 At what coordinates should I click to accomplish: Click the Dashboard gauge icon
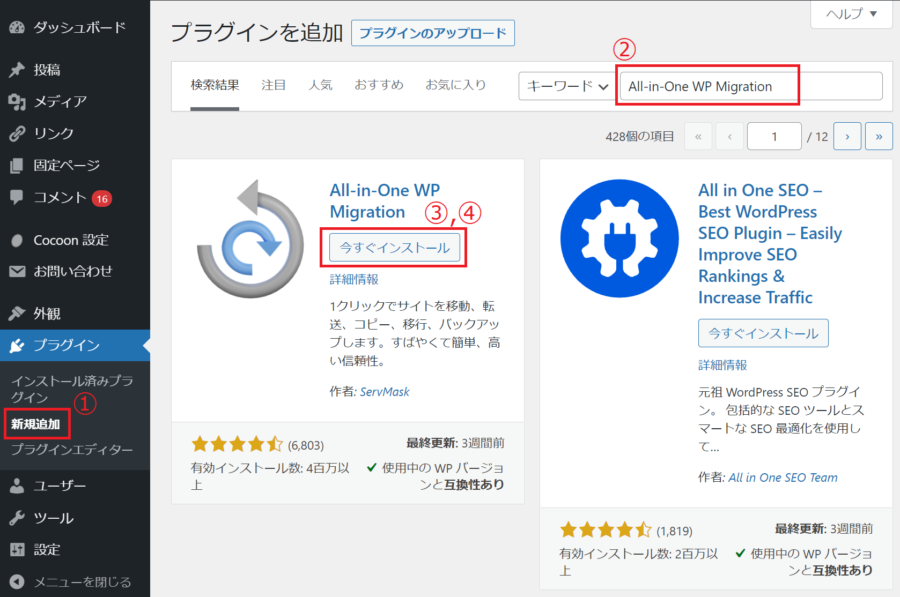(17, 27)
